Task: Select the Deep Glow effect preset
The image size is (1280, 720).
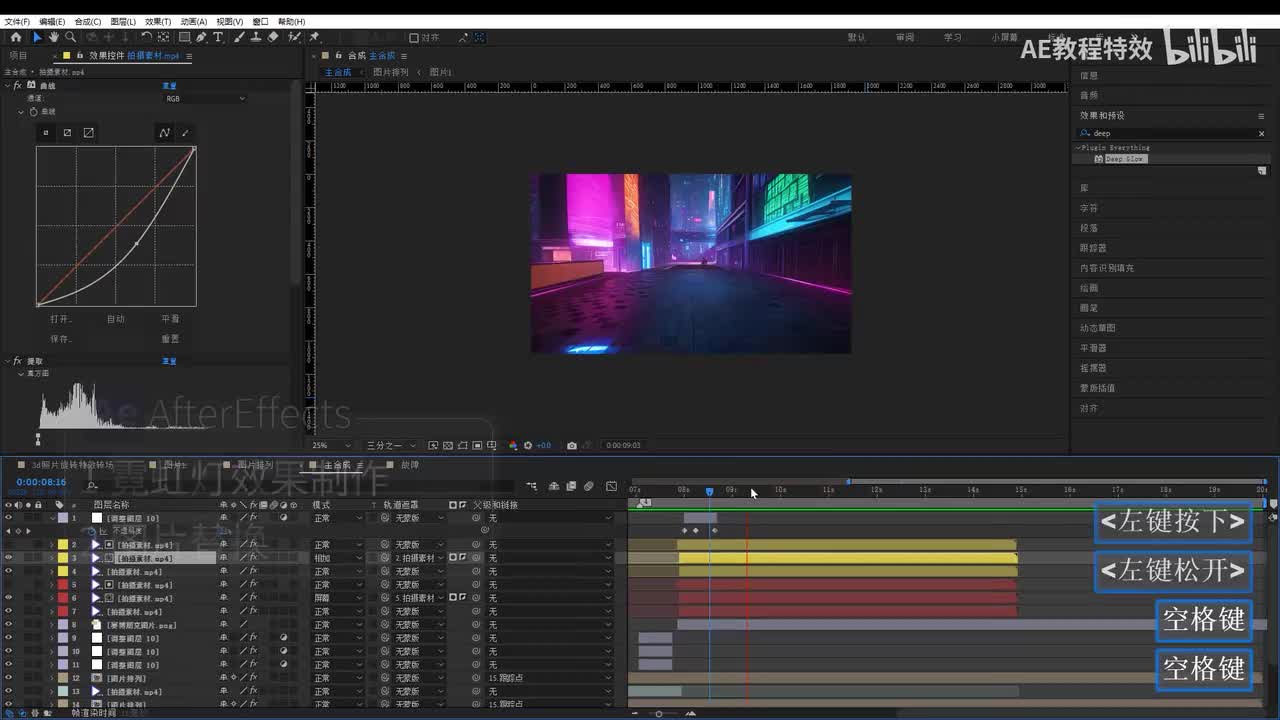Action: pos(1124,159)
